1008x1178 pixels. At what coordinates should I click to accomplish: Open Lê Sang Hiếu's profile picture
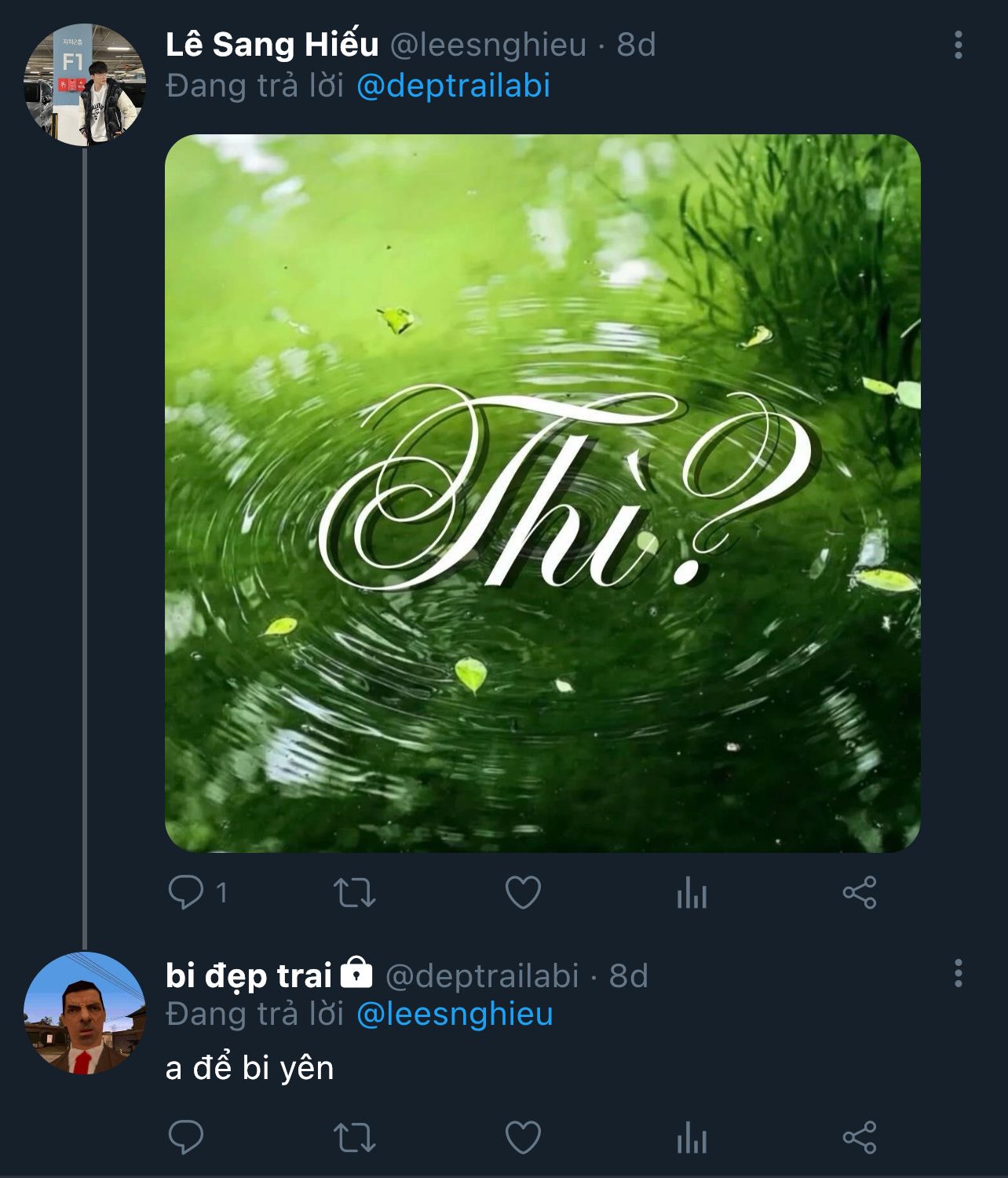(x=85, y=85)
